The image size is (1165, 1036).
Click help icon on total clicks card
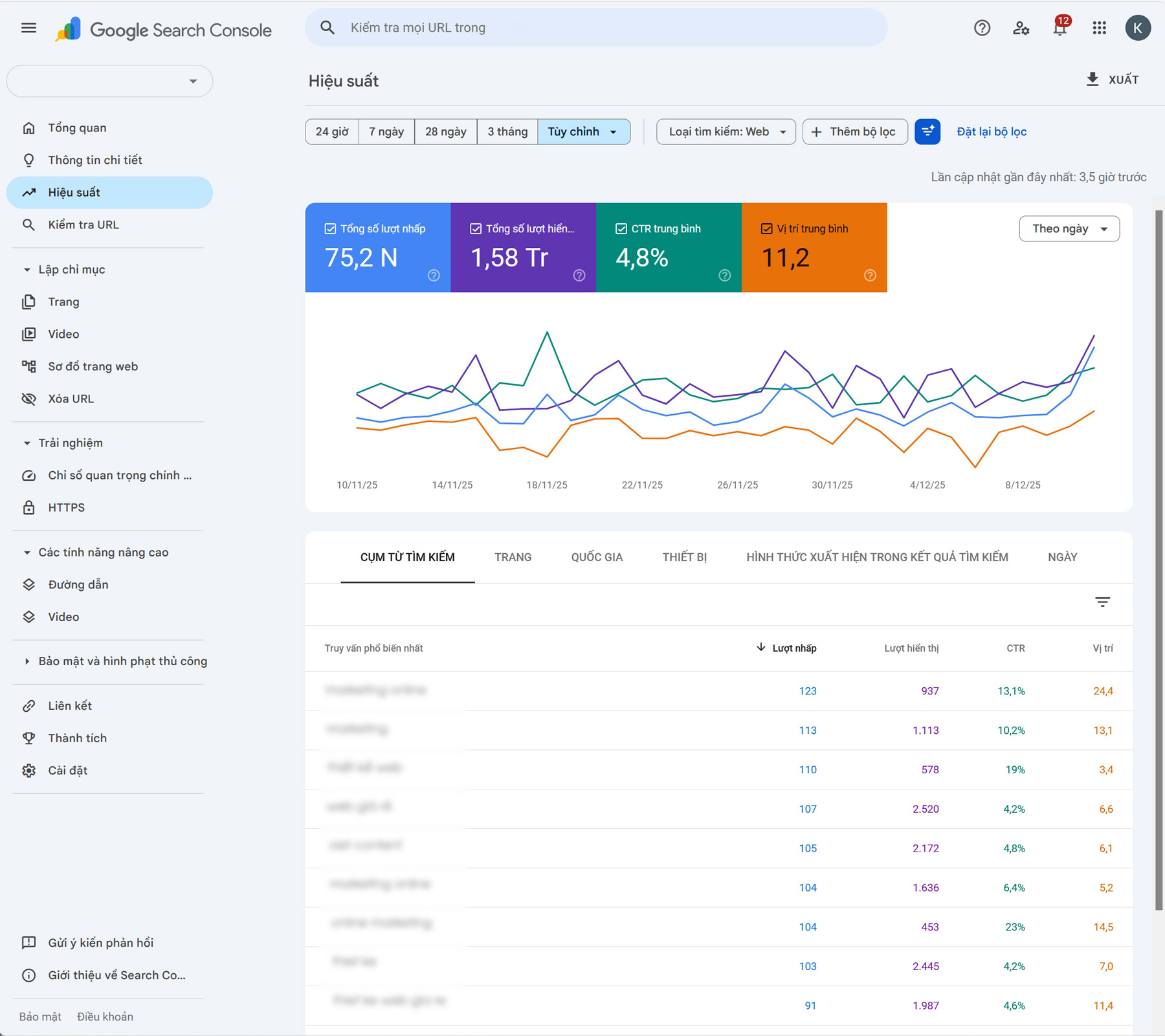point(434,276)
